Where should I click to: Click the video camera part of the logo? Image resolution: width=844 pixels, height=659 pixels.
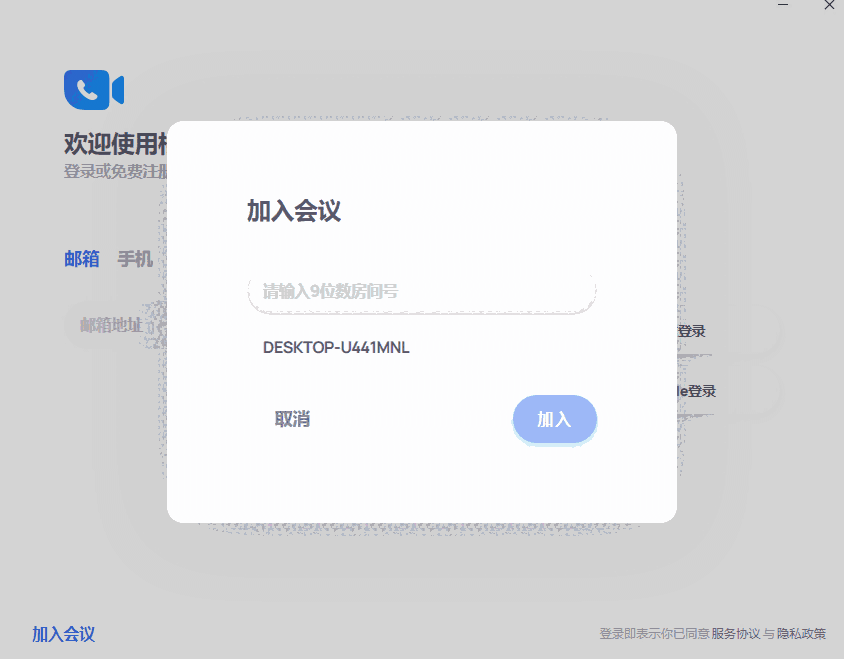click(x=116, y=89)
